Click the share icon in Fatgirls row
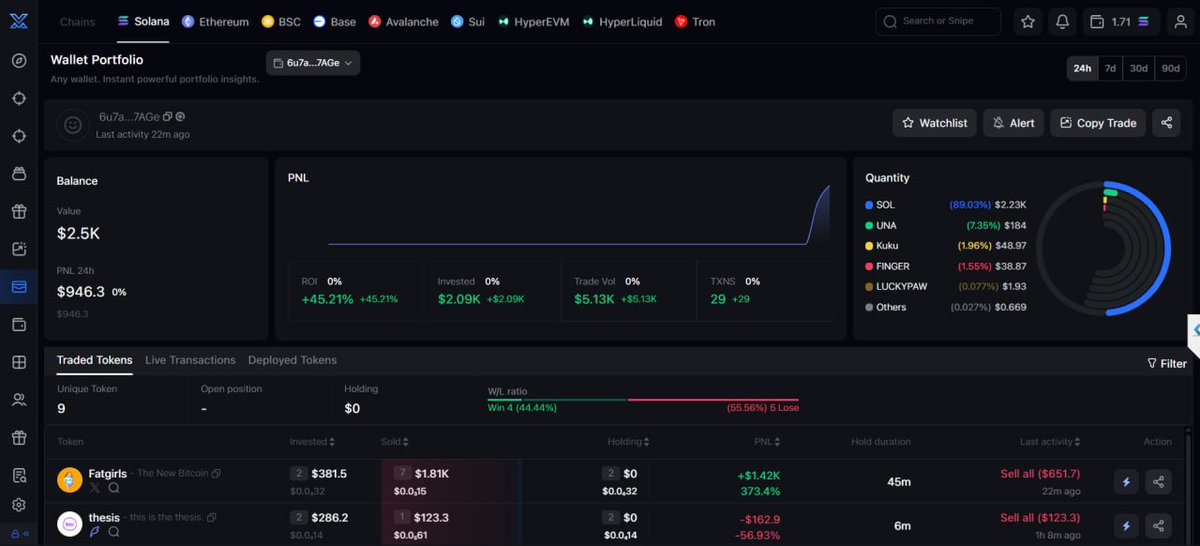 1158,482
